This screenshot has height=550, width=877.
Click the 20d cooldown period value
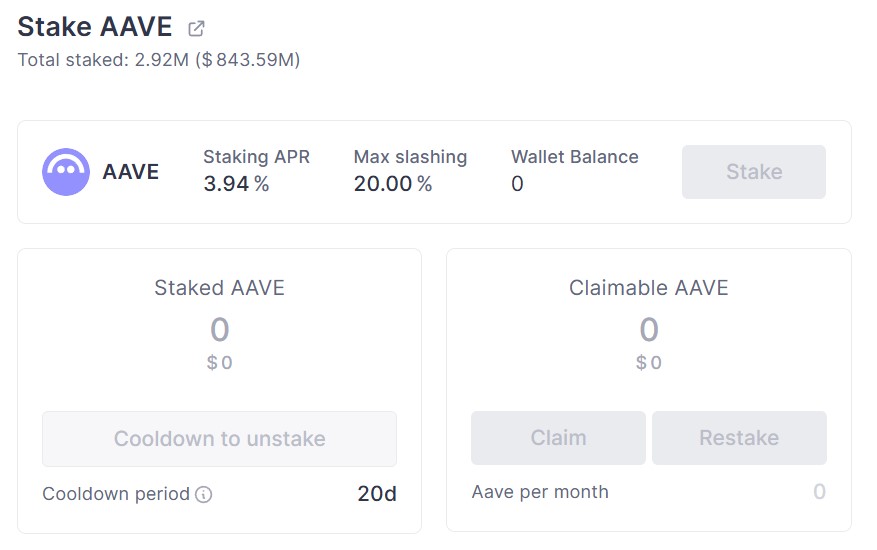[x=377, y=494]
